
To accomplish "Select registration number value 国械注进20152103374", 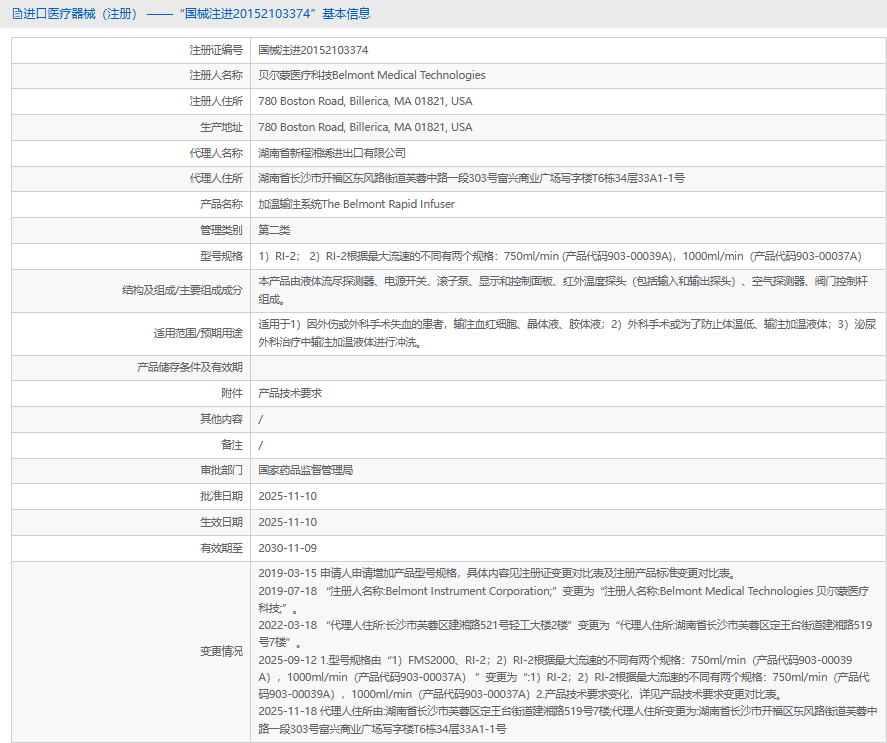I will point(313,50).
